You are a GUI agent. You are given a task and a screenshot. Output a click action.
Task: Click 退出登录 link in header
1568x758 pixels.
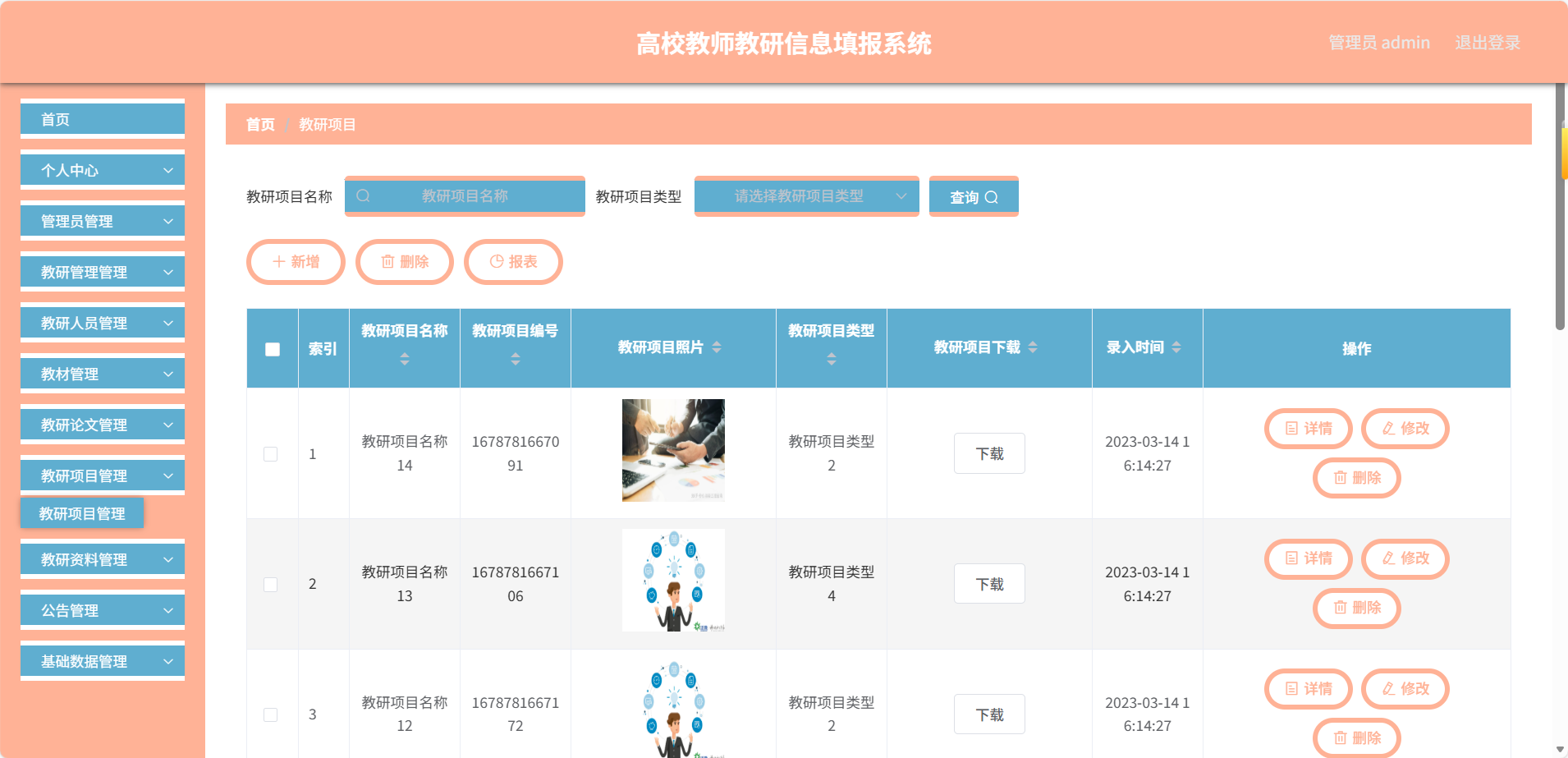(1488, 43)
